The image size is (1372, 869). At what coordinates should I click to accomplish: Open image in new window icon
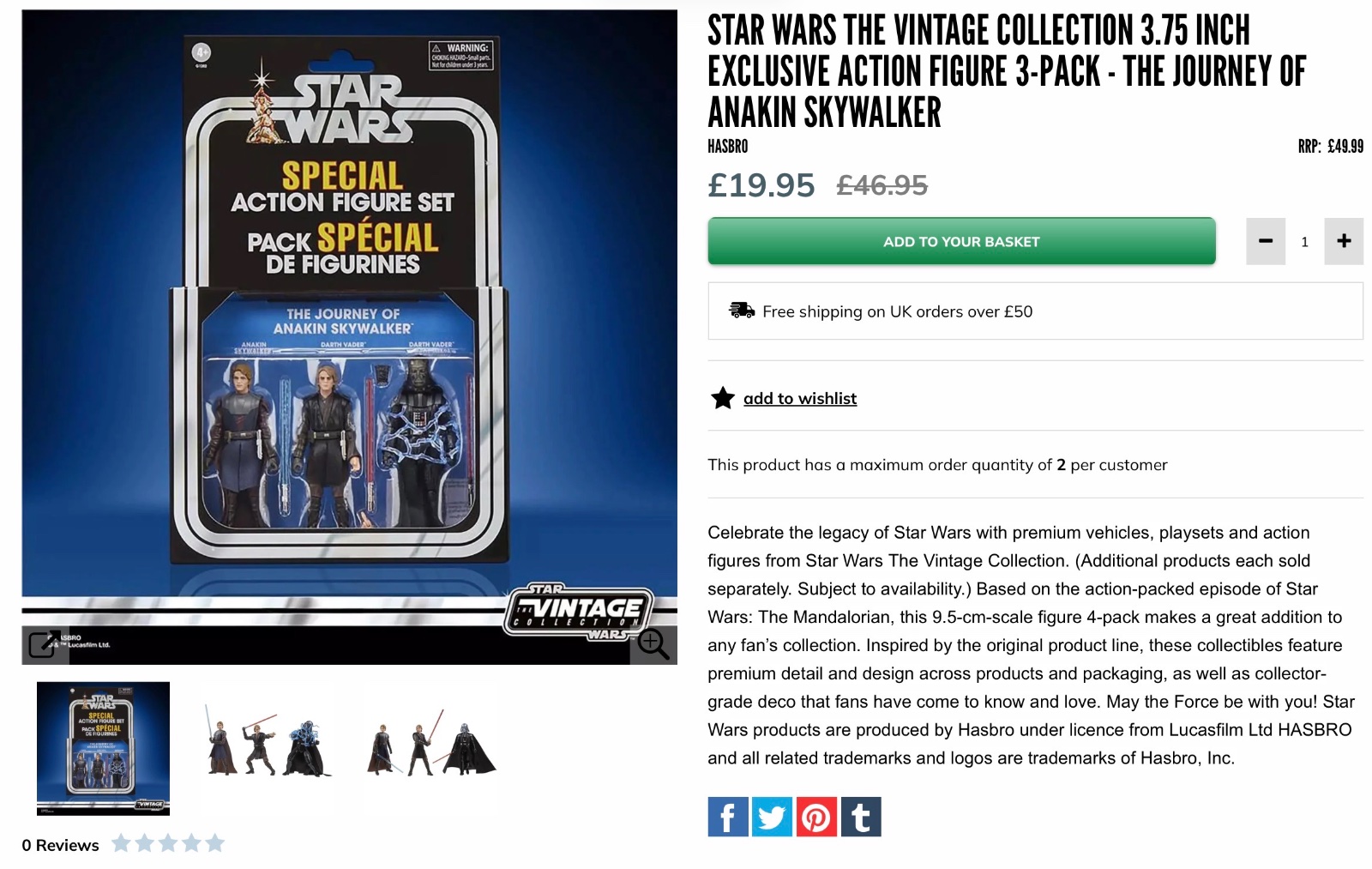(x=45, y=644)
